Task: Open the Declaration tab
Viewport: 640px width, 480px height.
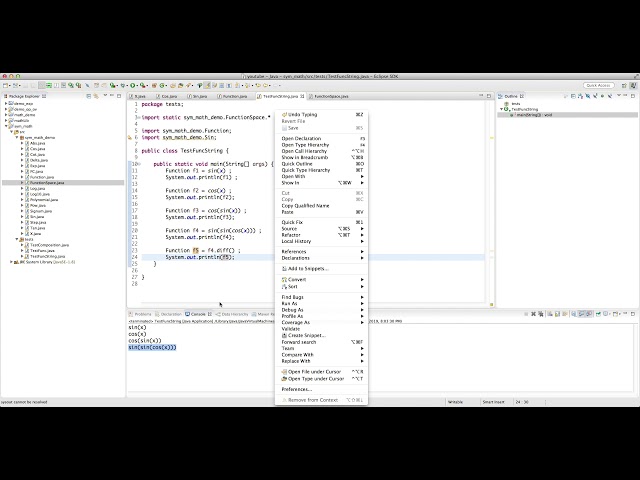Action: point(168,314)
